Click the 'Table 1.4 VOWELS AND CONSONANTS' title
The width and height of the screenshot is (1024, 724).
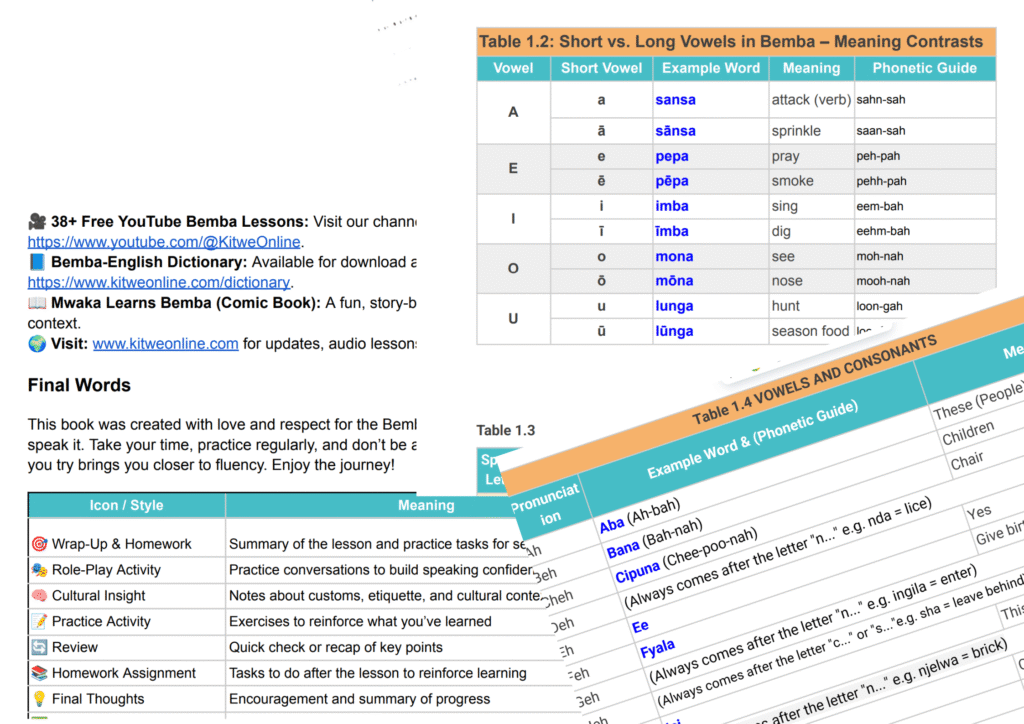[814, 379]
